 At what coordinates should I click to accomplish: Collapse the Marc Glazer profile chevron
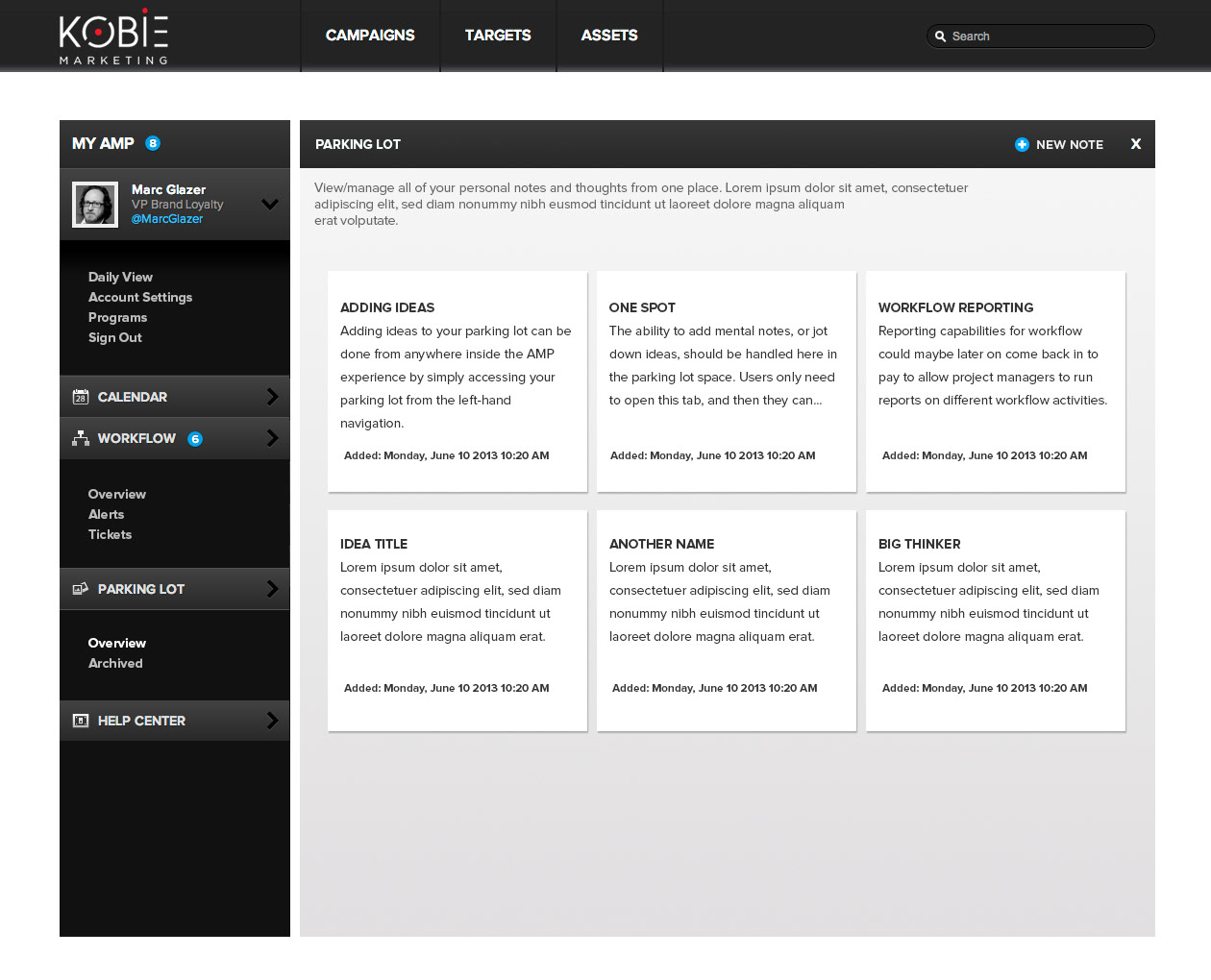[270, 204]
